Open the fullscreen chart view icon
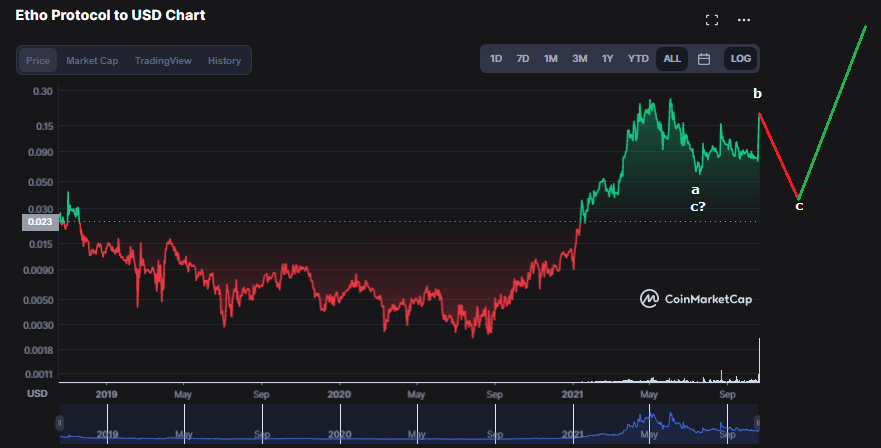This screenshot has height=448, width=881. 712,20
